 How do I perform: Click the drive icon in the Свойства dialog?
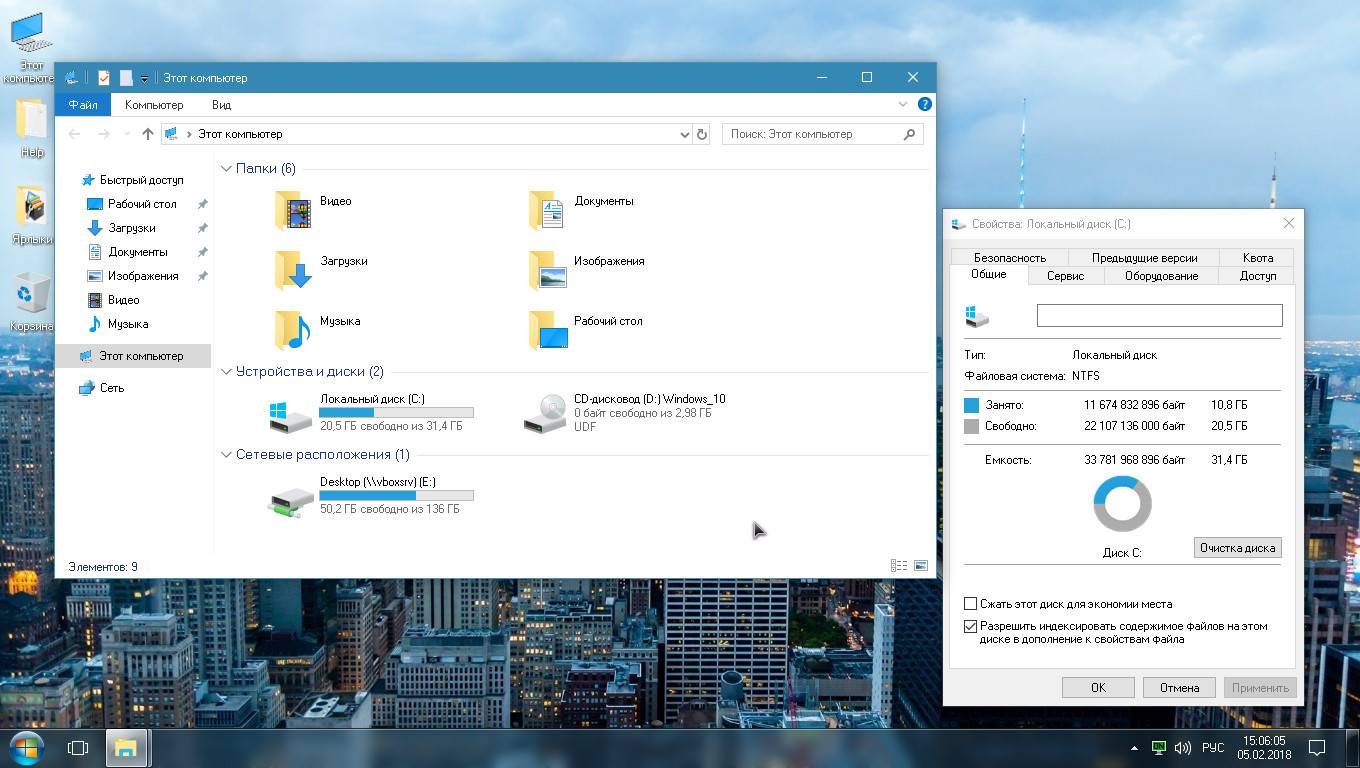point(977,316)
